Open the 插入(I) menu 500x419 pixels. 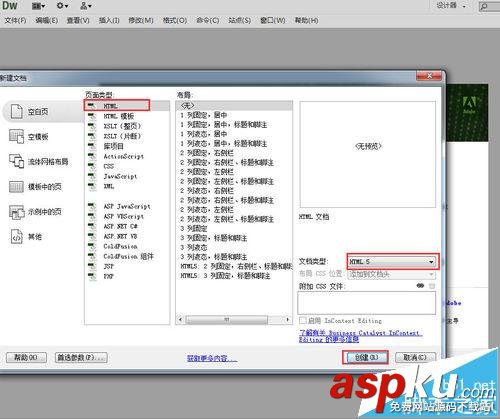tap(109, 20)
